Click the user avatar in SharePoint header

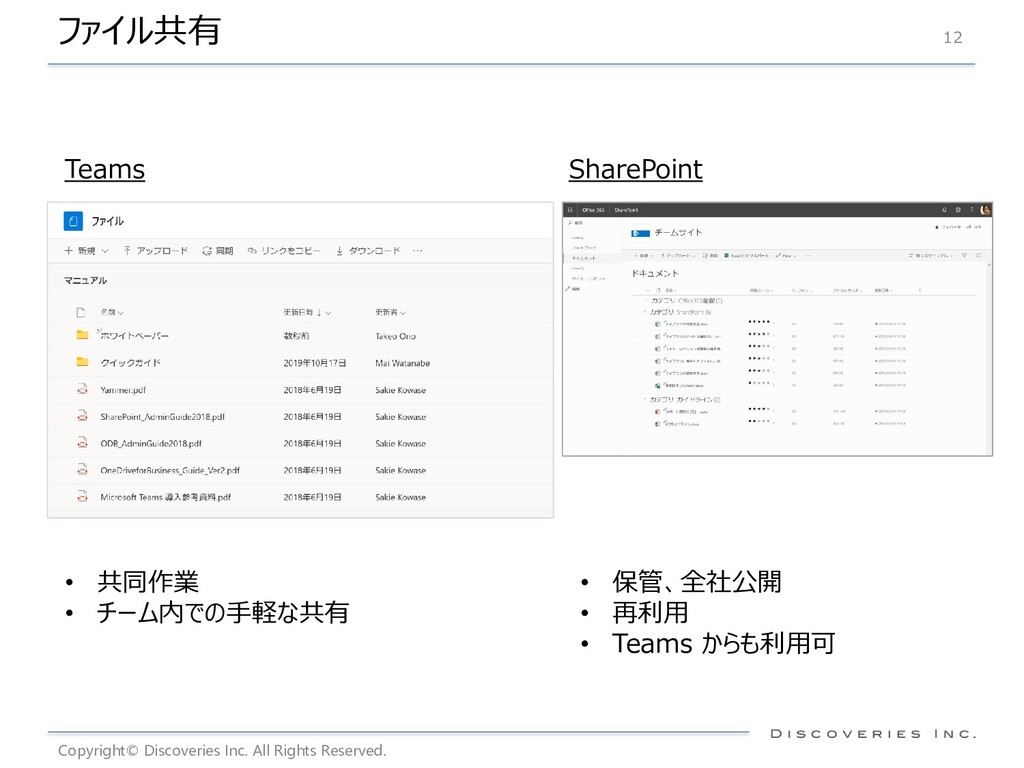click(985, 210)
